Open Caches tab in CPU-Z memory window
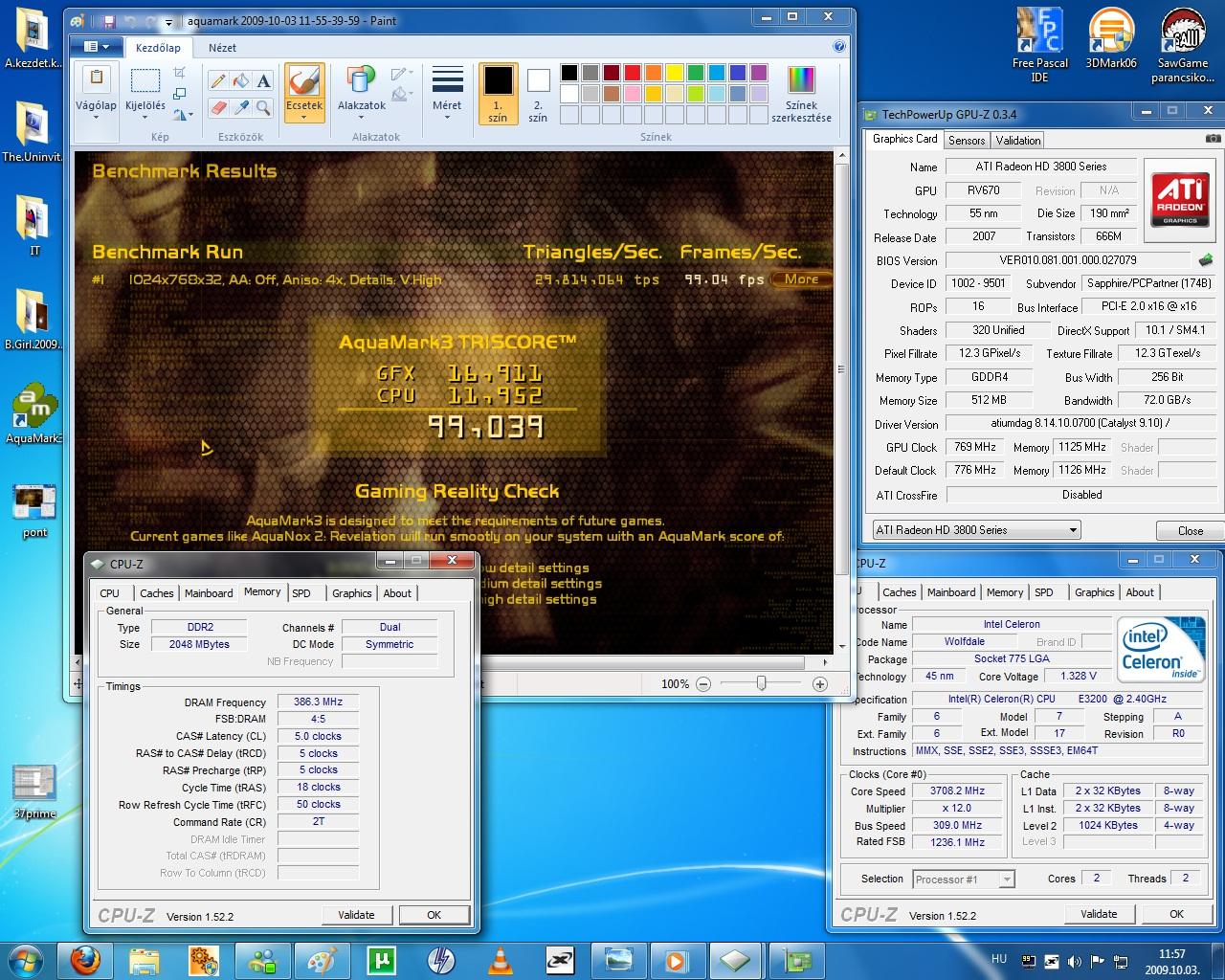The image size is (1225, 980). (157, 593)
